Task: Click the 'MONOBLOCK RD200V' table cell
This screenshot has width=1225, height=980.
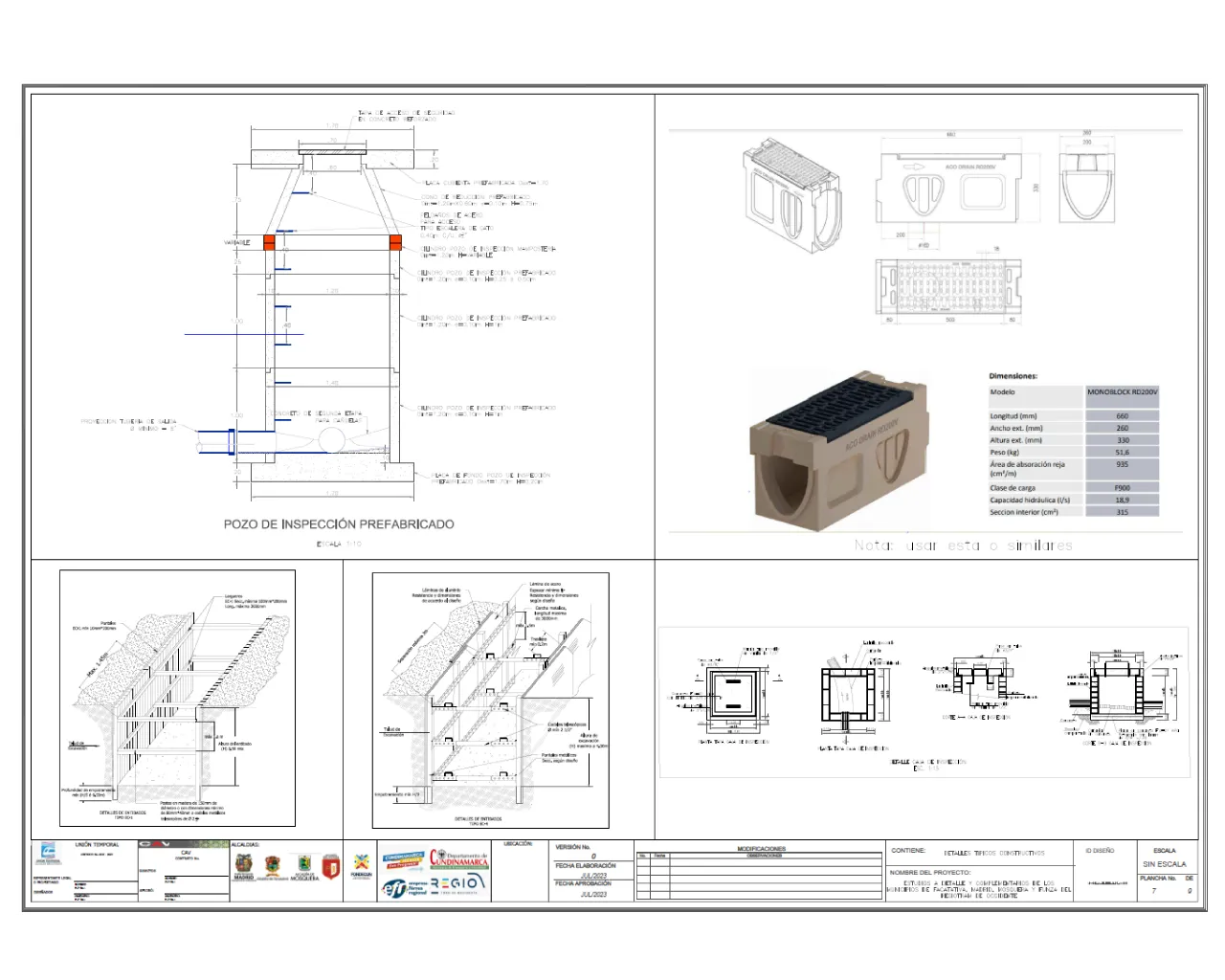Action: pos(1123,392)
